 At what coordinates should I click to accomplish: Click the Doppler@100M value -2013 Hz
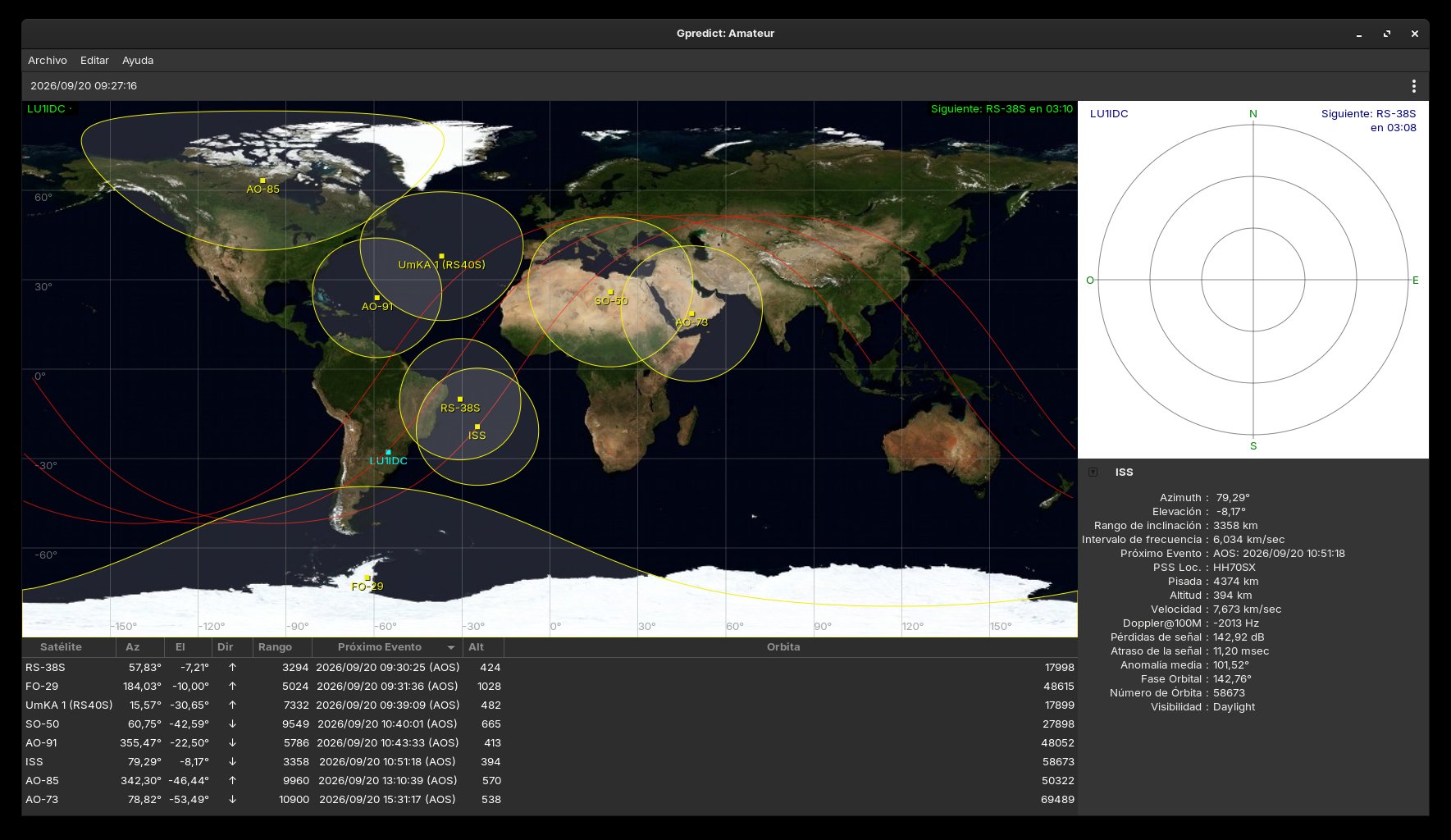pyautogui.click(x=1236, y=623)
